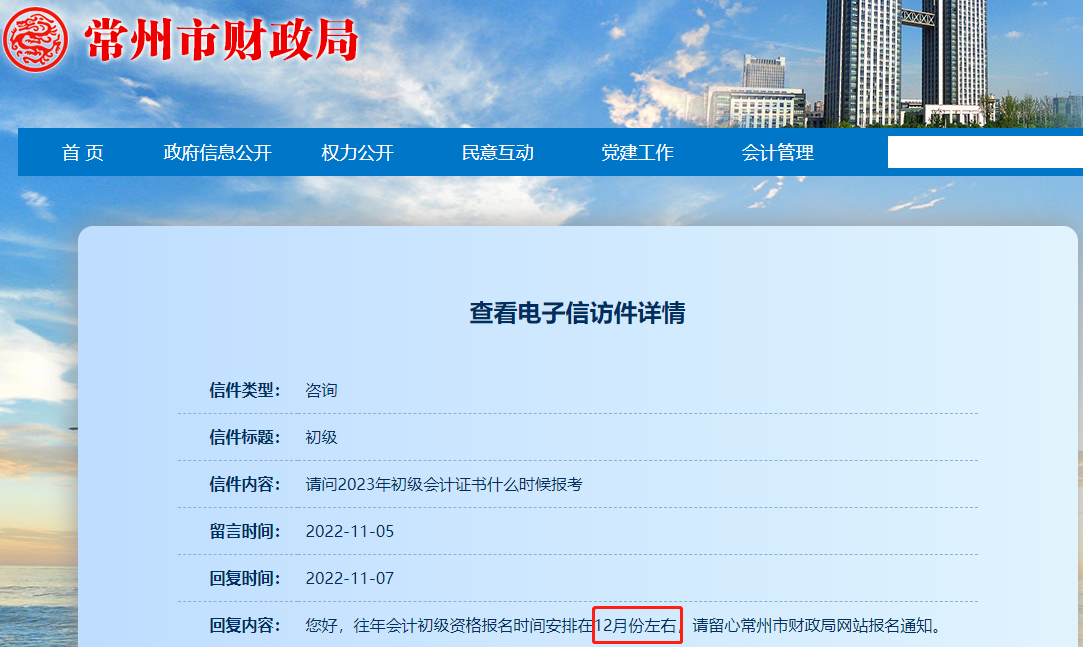Click the letter content about 2023年初级会计证书
Screen dimensions: 1083x647
pyautogui.click(x=444, y=484)
